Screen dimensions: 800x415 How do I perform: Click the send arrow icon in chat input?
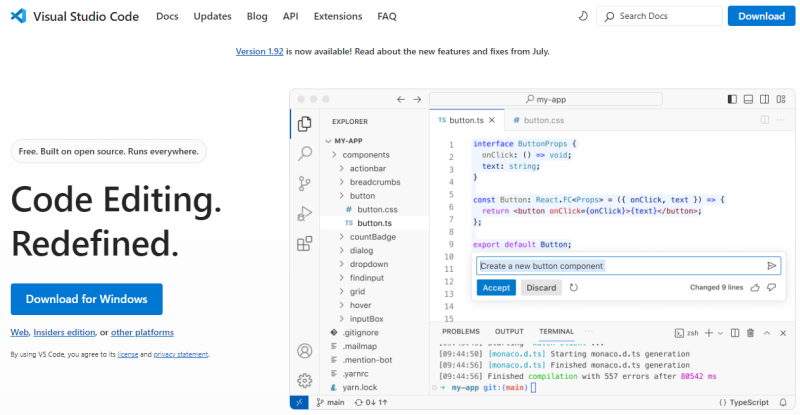pos(771,266)
